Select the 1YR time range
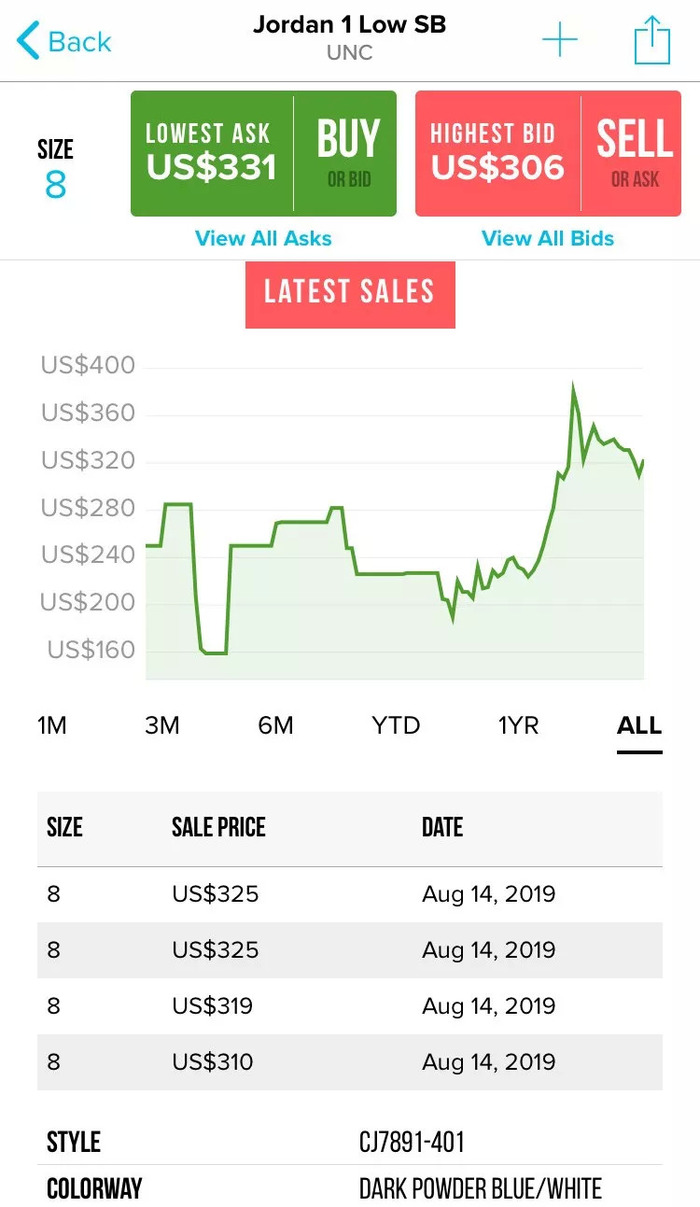This screenshot has width=700, height=1207. coord(518,726)
